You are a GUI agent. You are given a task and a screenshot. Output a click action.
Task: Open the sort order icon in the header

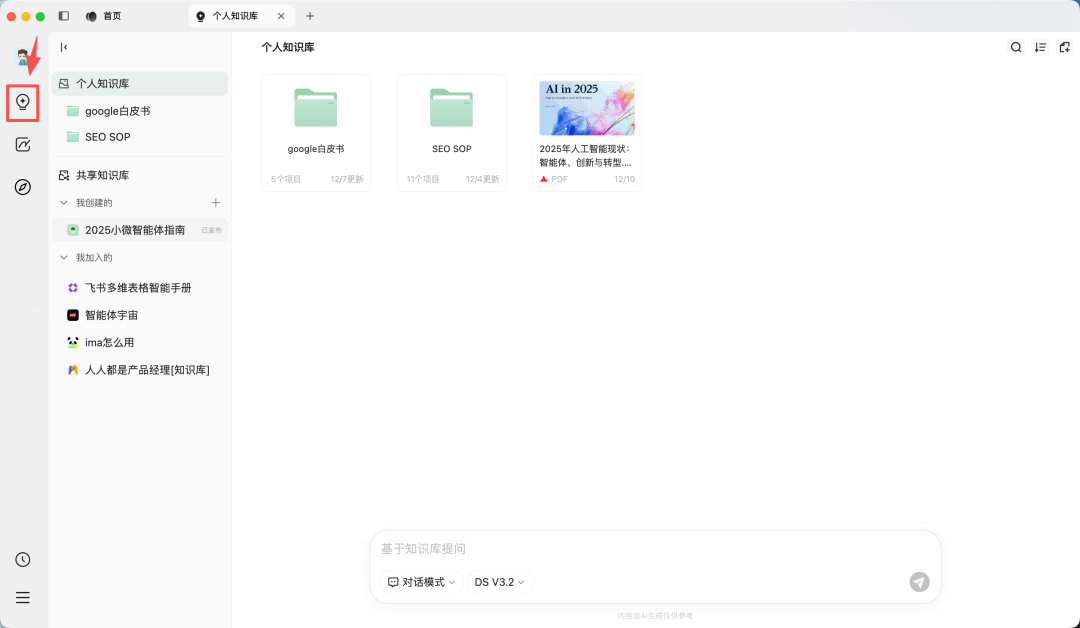coord(1040,47)
